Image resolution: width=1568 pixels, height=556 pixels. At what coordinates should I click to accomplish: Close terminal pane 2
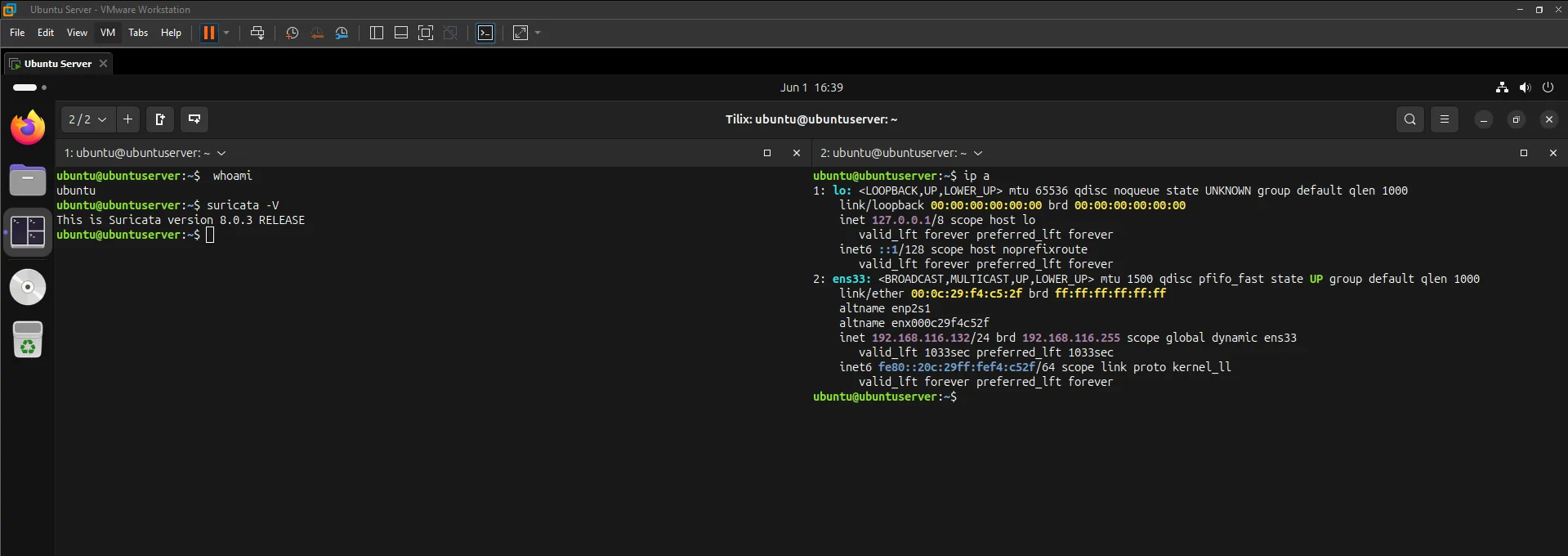tap(1553, 153)
